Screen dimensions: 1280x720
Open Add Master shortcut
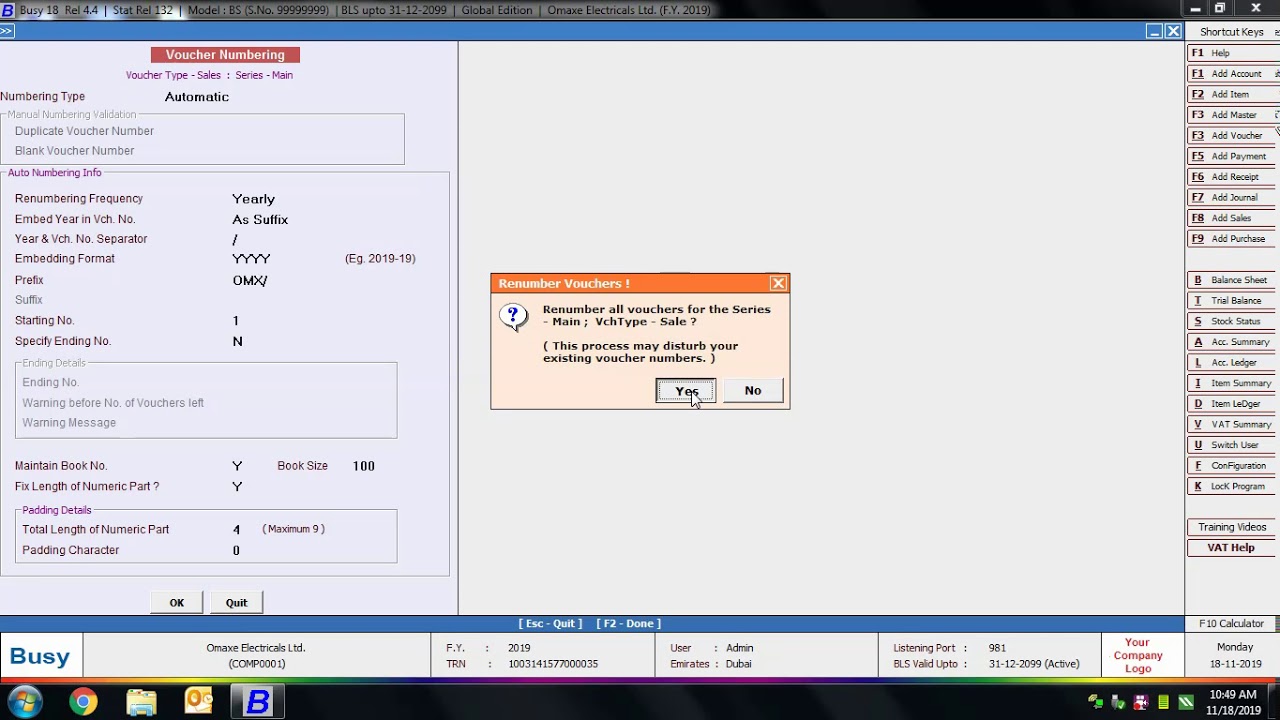[x=1232, y=115]
